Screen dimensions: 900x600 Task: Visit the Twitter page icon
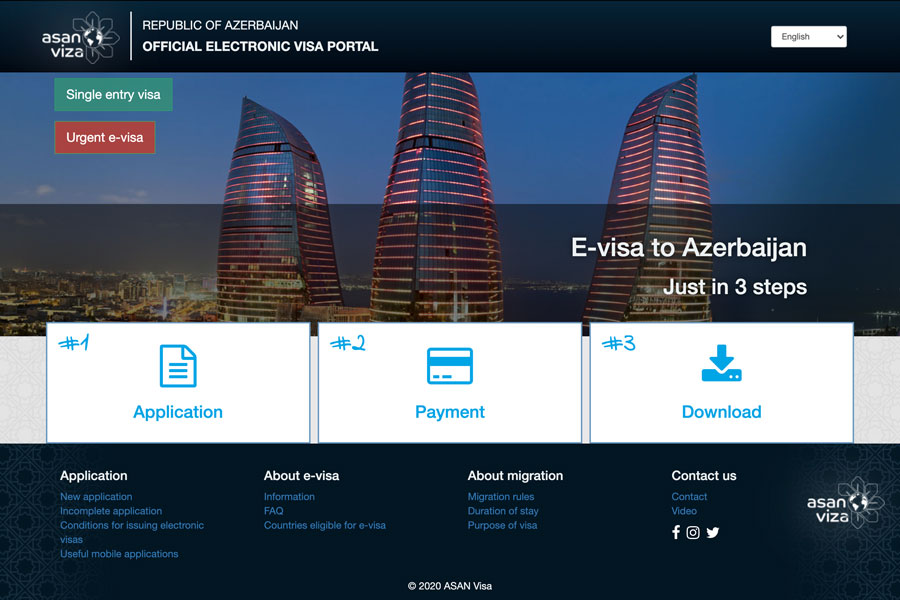713,533
